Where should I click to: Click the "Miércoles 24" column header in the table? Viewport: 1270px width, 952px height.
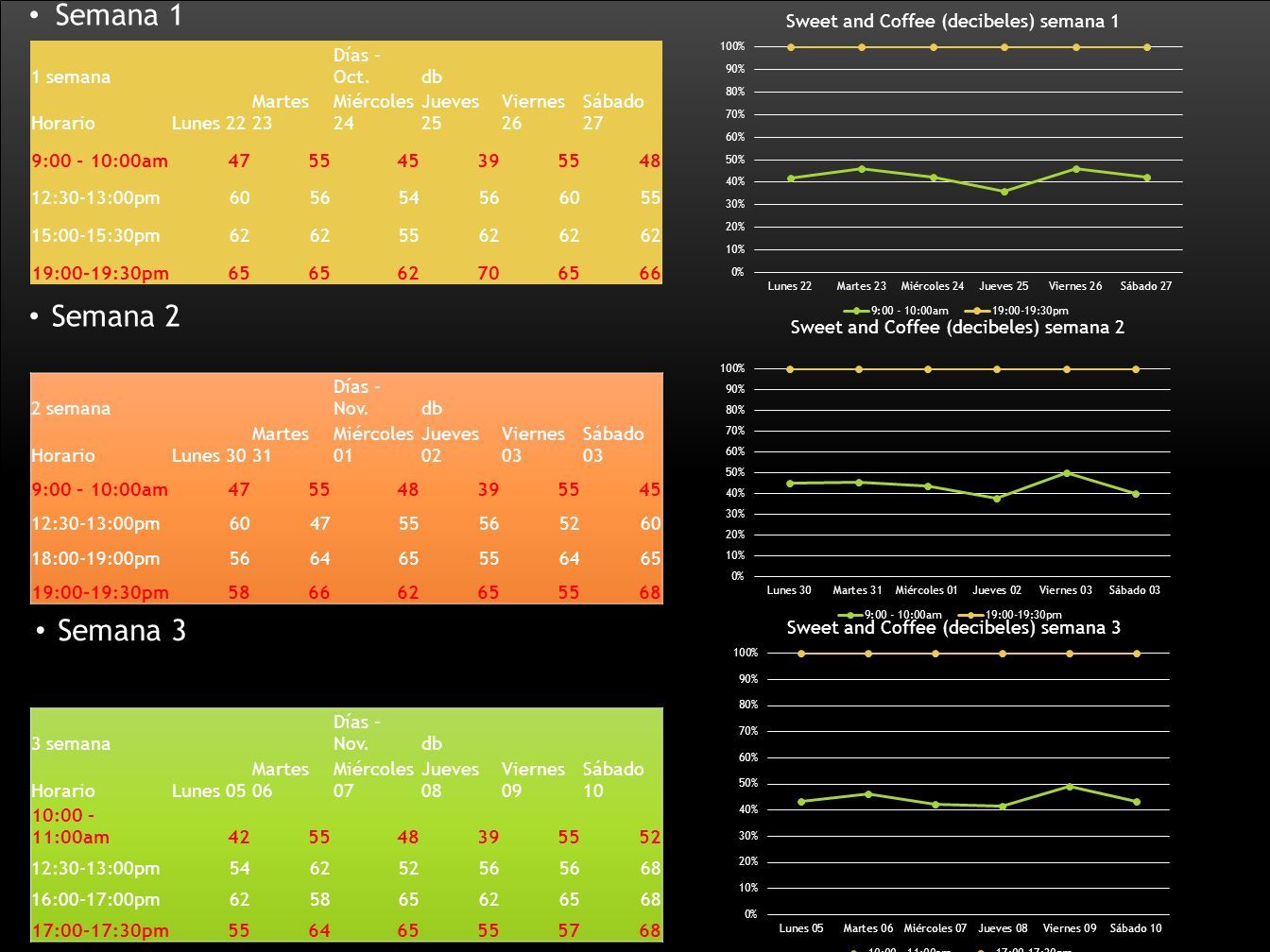[373, 111]
